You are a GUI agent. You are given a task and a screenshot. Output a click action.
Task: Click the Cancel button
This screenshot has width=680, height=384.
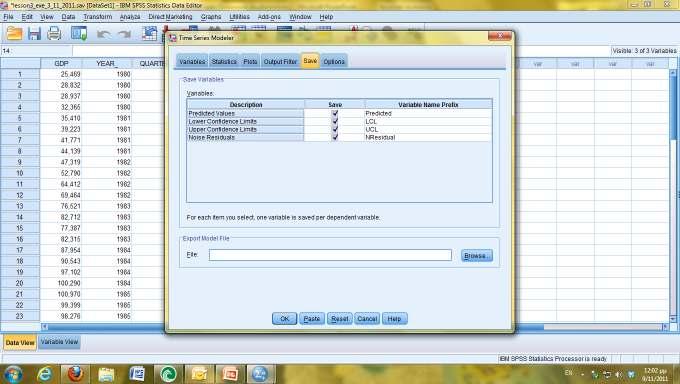coord(367,318)
